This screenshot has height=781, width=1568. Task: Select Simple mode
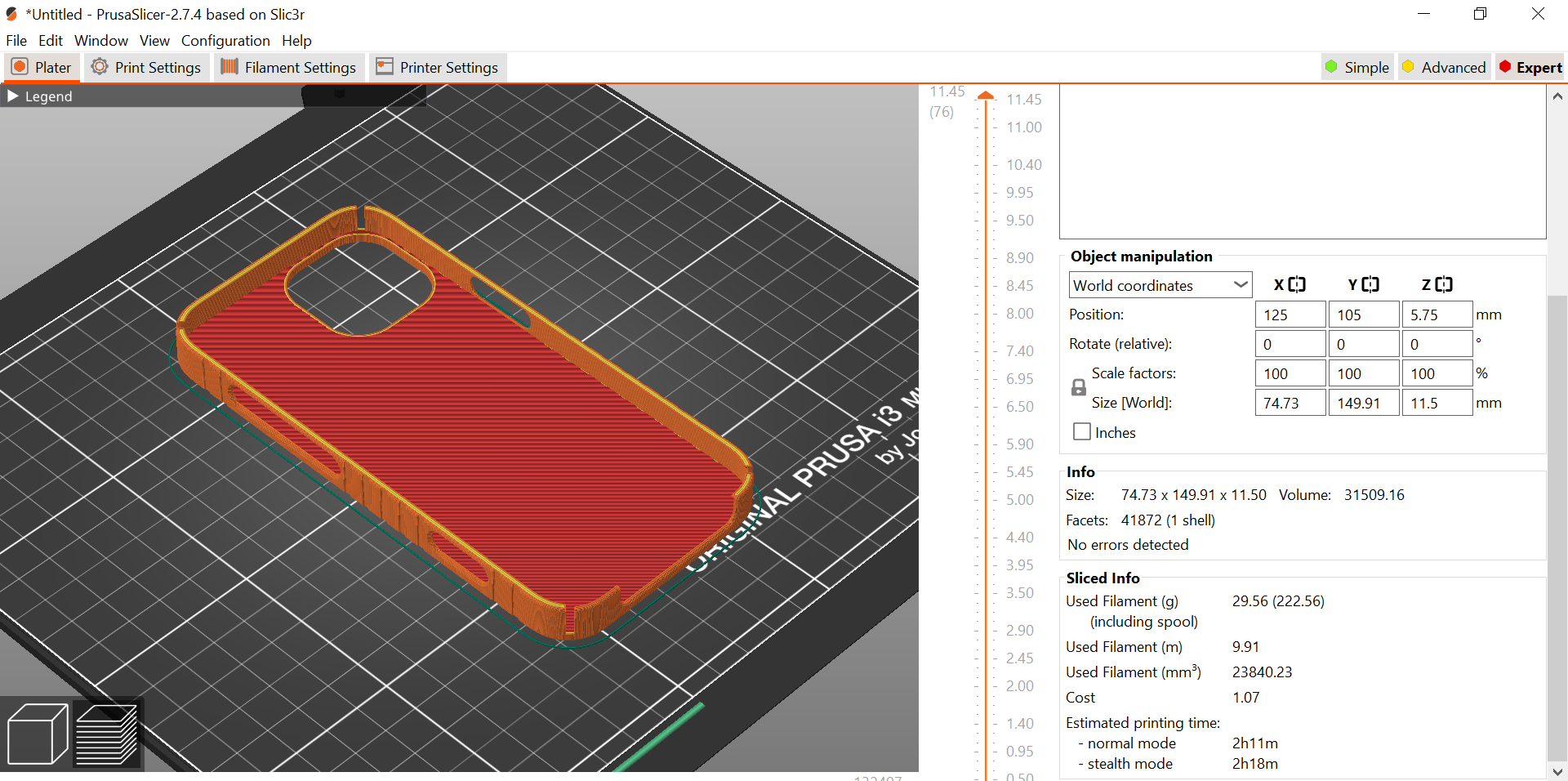tap(1357, 67)
